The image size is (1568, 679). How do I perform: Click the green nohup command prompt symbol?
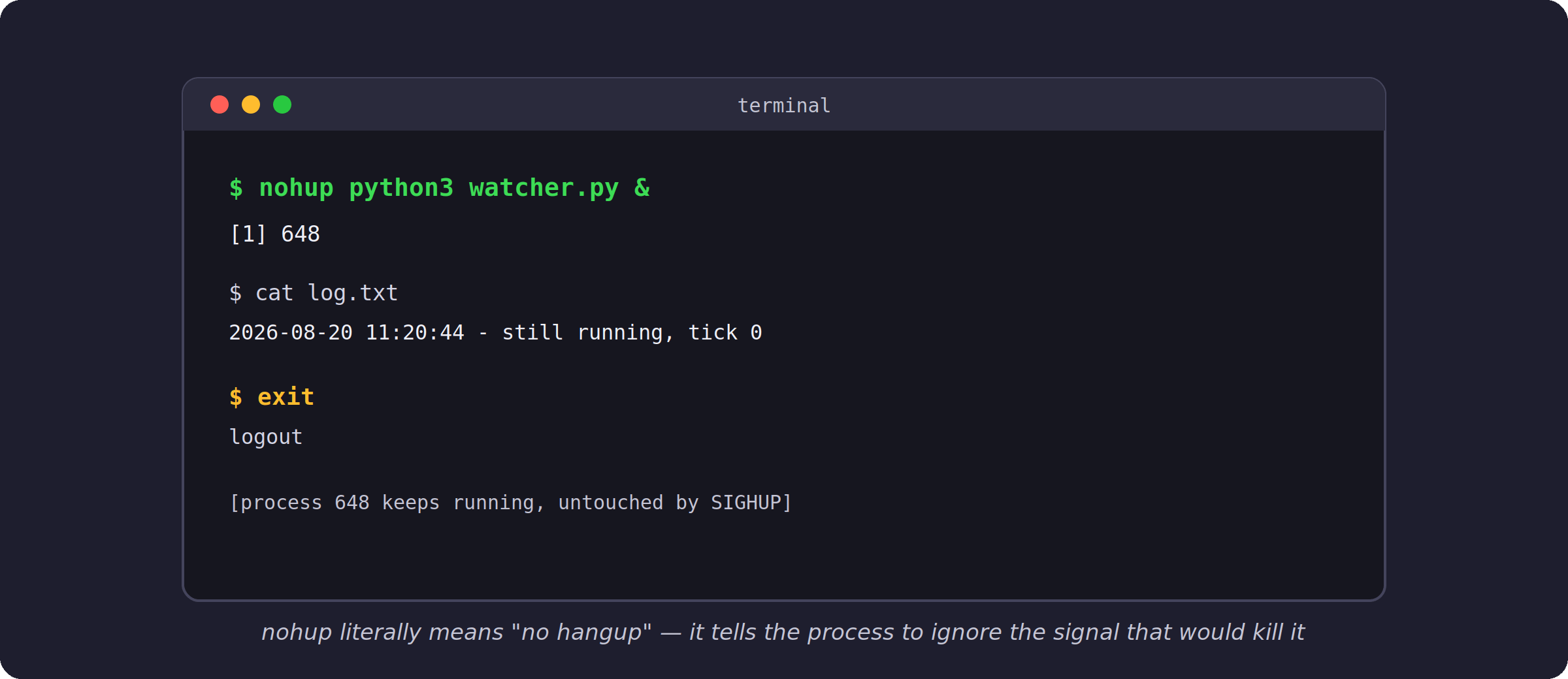coord(236,188)
